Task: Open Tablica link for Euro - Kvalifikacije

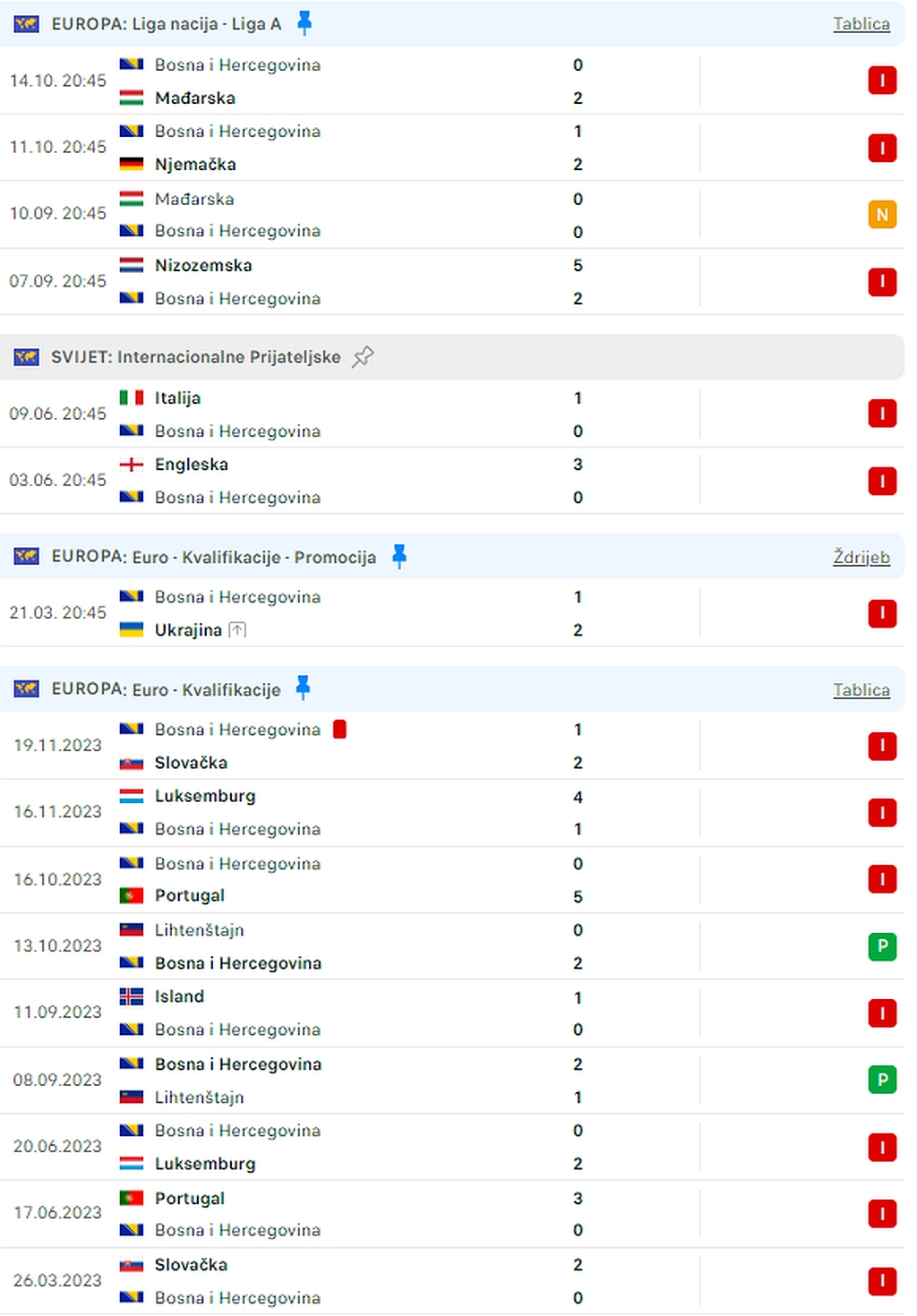Action: [861, 690]
